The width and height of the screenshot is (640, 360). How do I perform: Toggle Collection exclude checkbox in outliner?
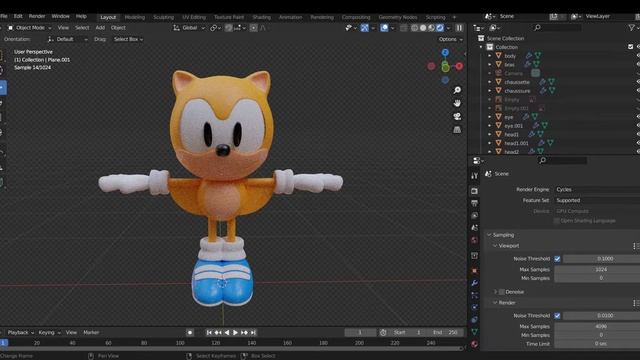(x=630, y=47)
